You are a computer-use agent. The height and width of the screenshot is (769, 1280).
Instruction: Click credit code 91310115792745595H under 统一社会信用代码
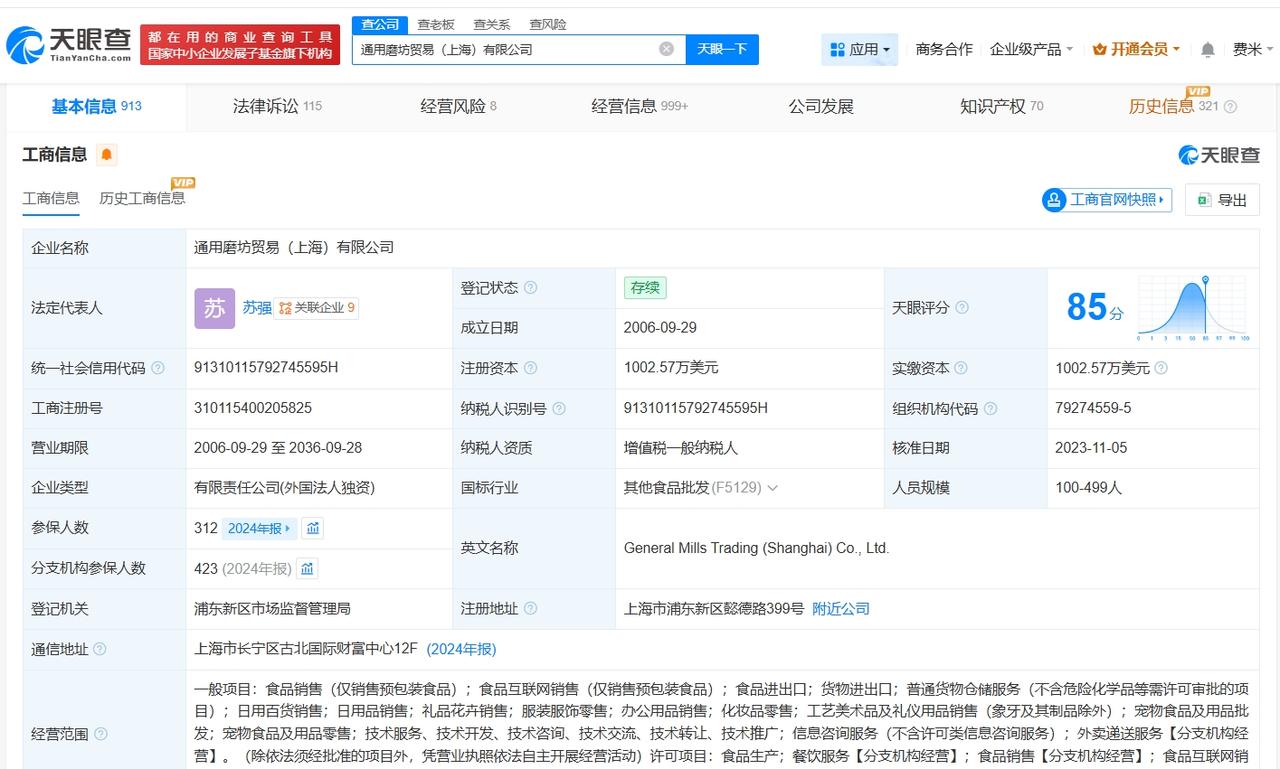(266, 368)
